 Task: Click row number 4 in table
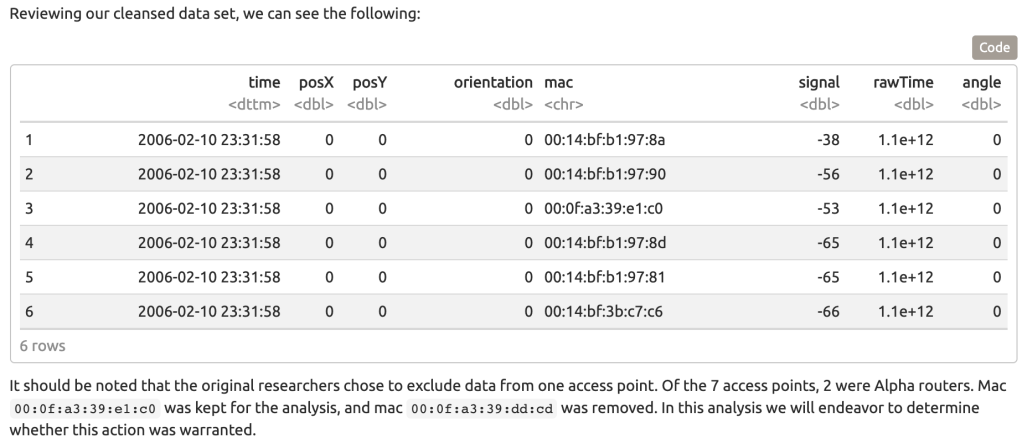tap(30, 243)
